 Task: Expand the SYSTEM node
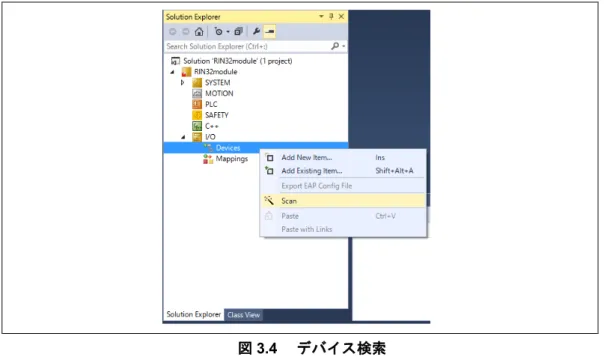pyautogui.click(x=183, y=82)
